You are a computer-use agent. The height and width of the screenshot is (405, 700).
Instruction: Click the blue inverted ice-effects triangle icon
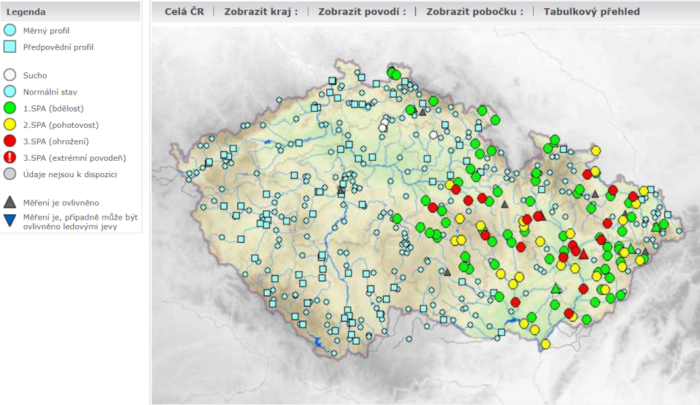[10, 220]
